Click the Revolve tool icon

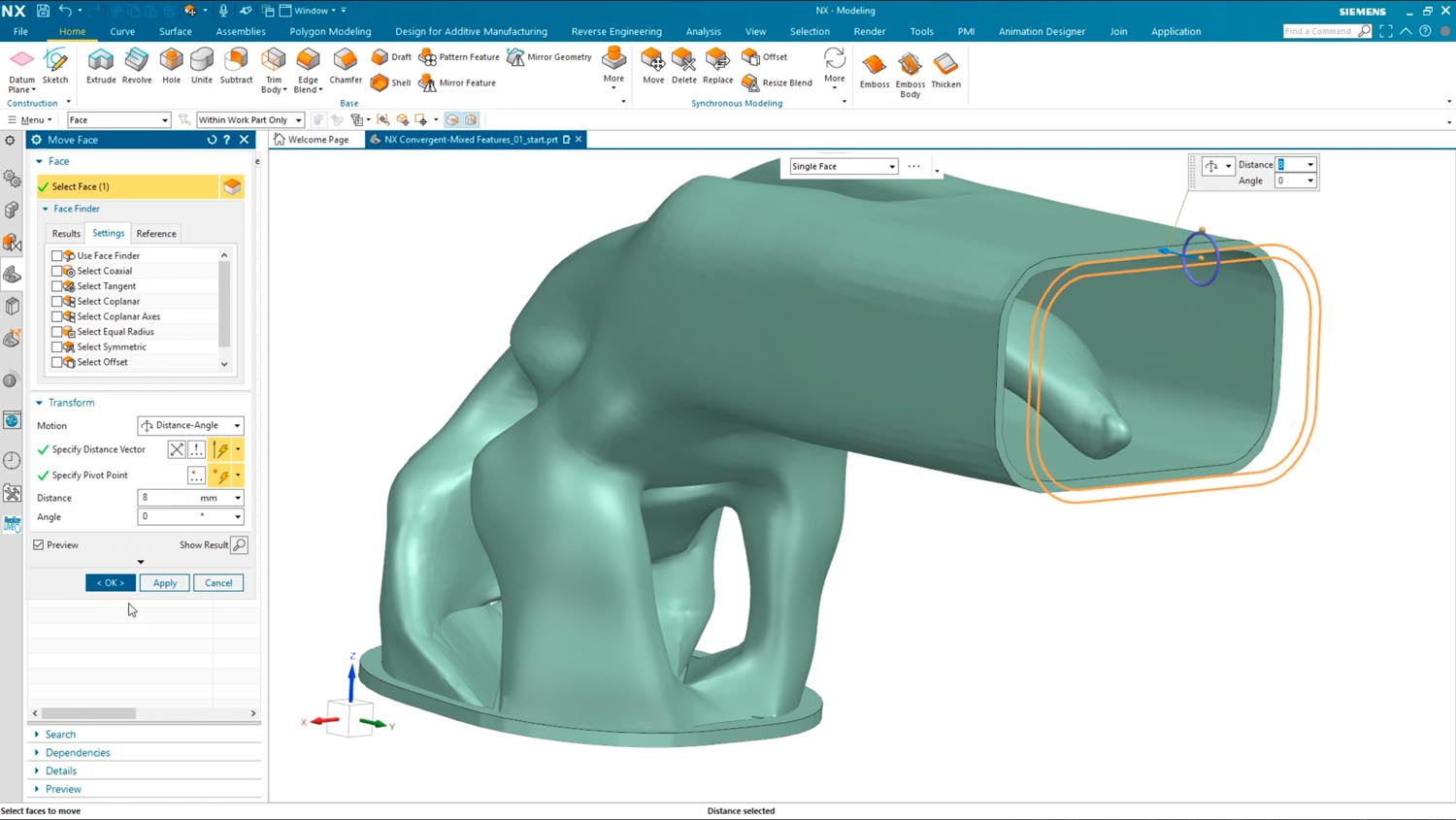(137, 66)
